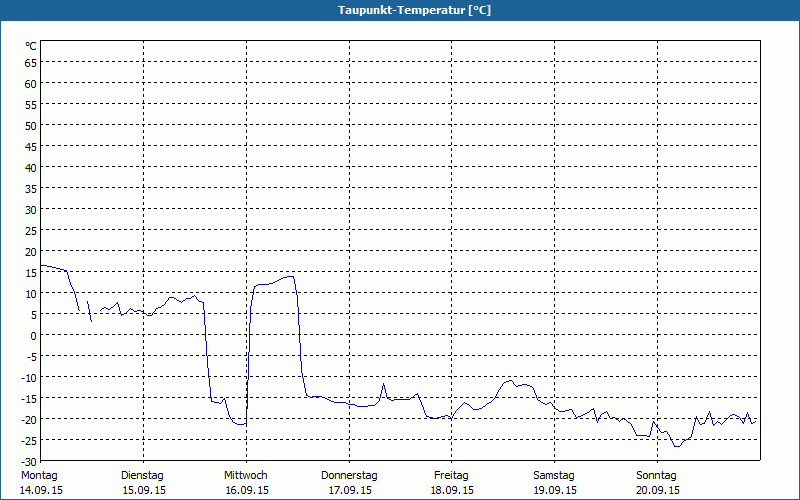Click the 15.09.15 date label
The height and width of the screenshot is (500, 800).
pos(144,490)
